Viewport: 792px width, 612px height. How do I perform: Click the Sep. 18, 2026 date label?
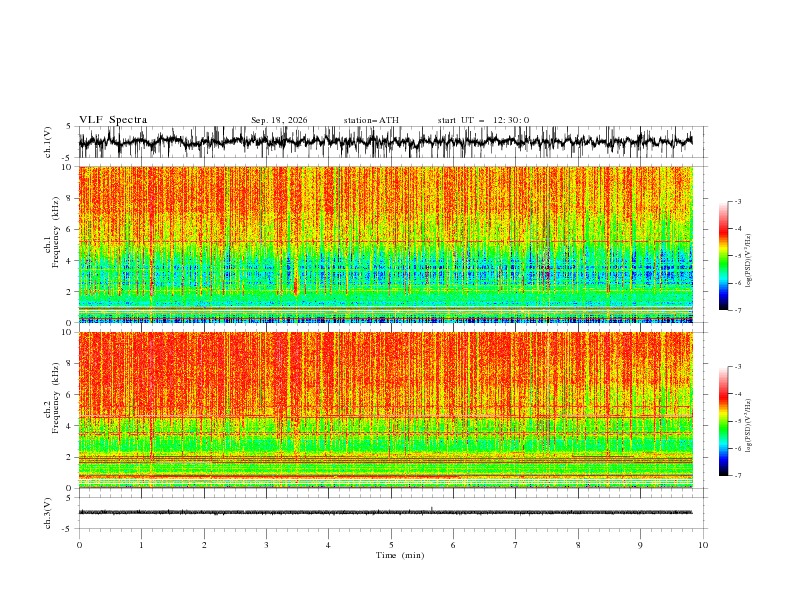pos(279,120)
